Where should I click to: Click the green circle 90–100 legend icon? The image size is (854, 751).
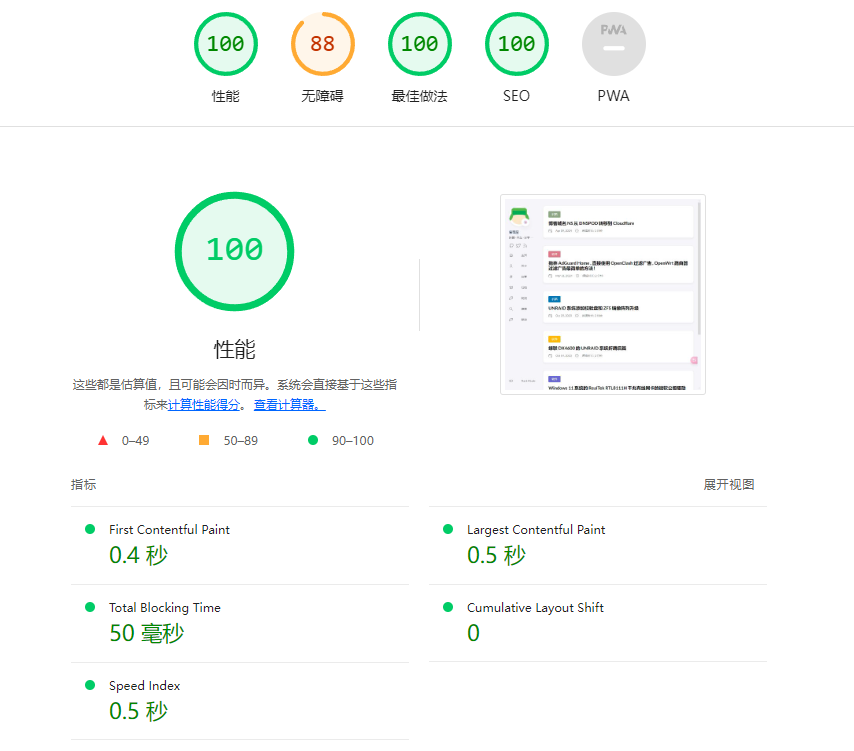tap(313, 440)
